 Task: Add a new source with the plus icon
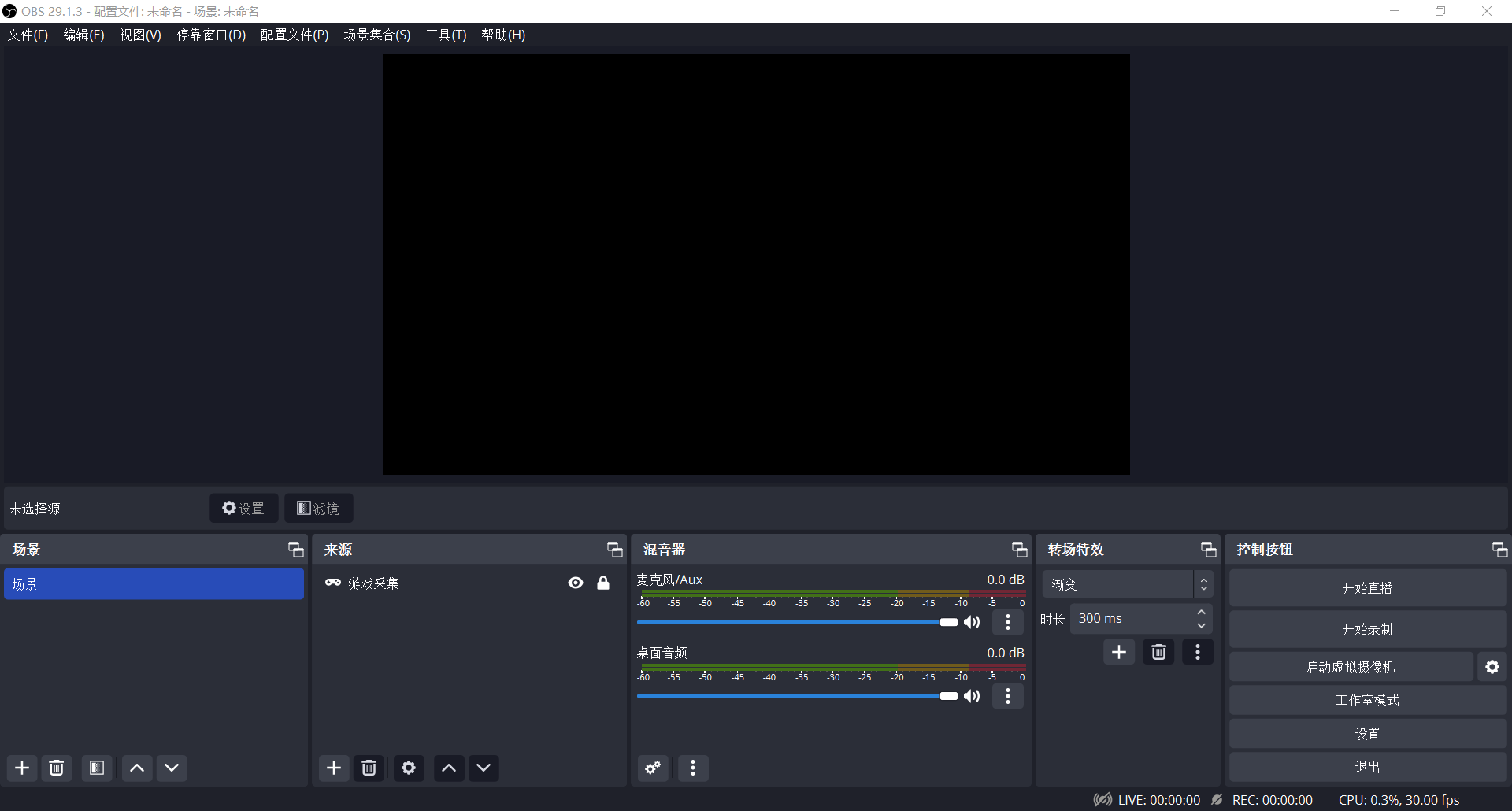tap(333, 768)
